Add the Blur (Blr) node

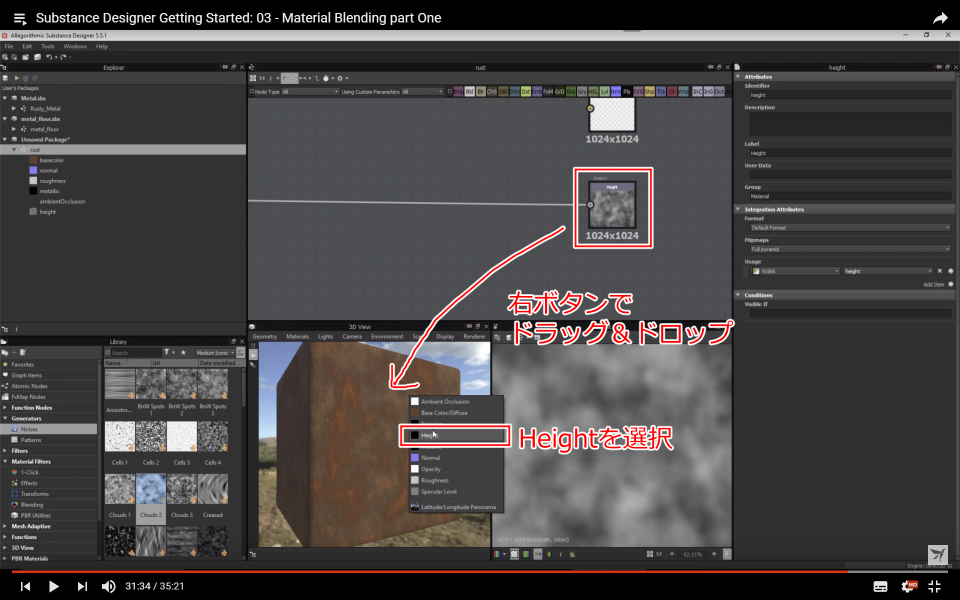pos(481,91)
